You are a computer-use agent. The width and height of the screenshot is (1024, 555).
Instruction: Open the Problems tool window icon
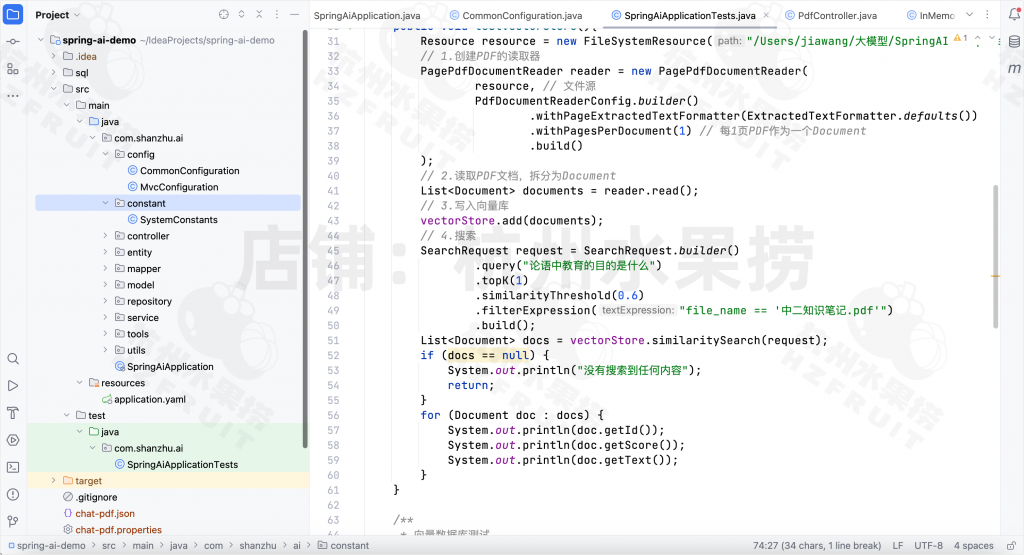click(x=13, y=493)
